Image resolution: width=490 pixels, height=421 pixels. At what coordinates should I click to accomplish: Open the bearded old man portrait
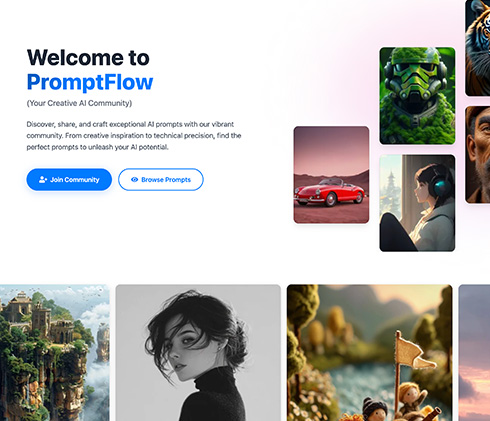478,155
